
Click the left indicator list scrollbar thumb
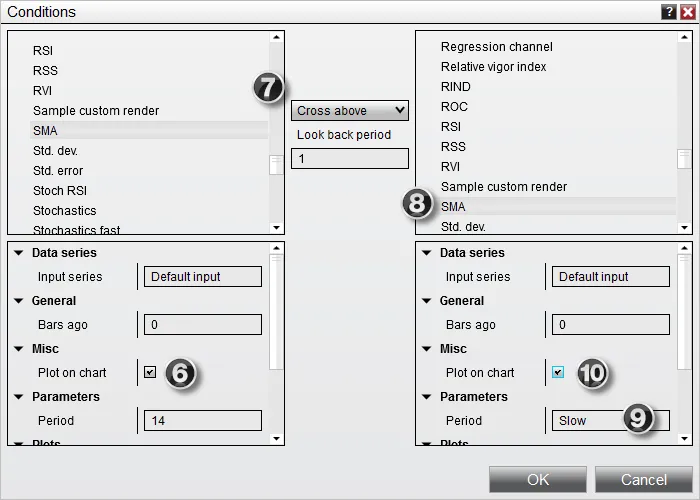point(276,165)
